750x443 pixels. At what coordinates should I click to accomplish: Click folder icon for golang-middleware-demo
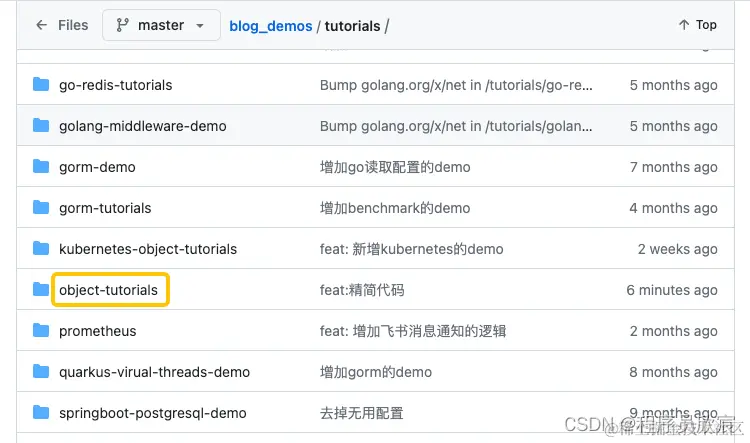point(41,126)
